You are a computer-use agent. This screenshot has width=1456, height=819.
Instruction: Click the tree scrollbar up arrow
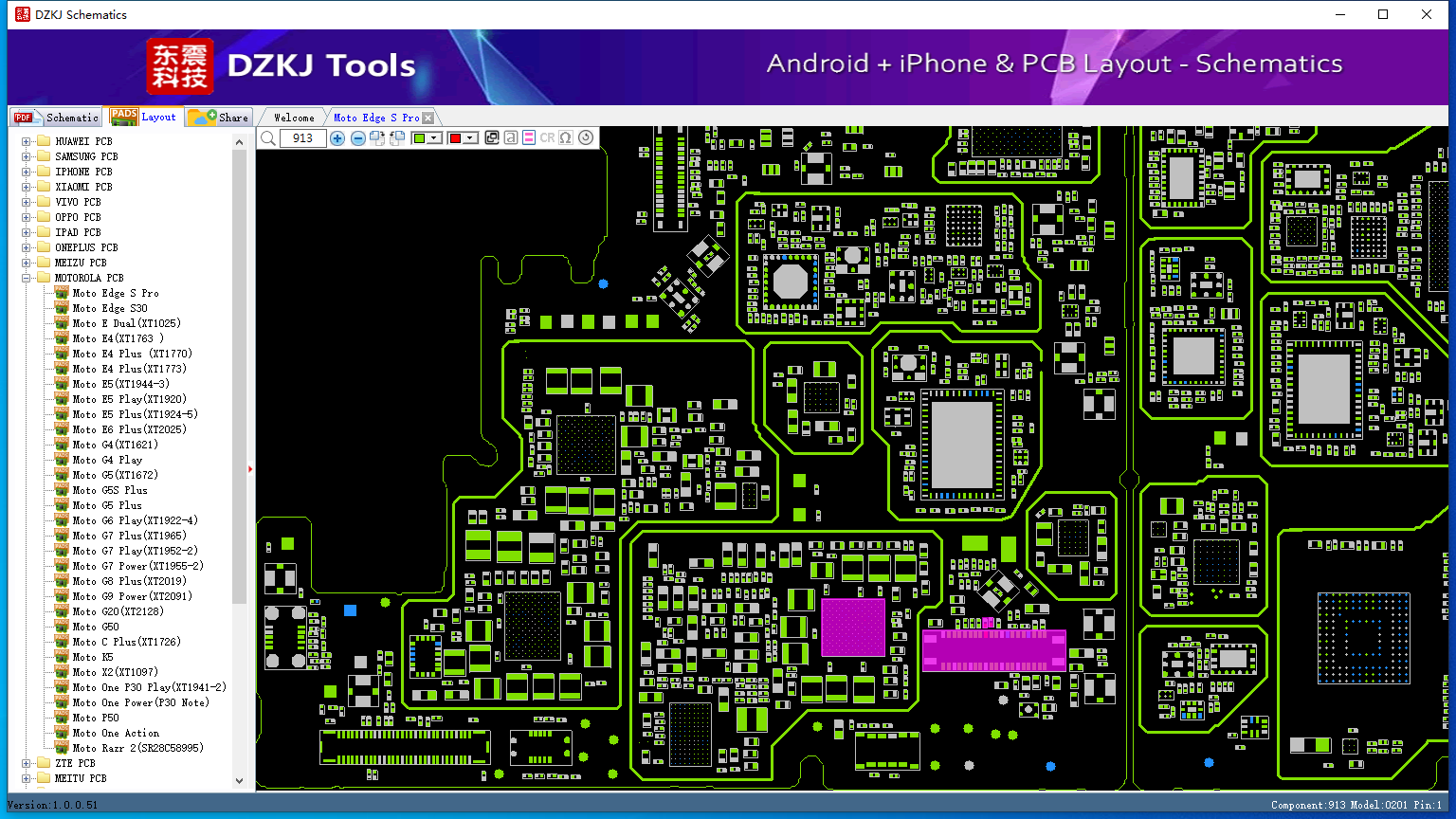click(239, 141)
